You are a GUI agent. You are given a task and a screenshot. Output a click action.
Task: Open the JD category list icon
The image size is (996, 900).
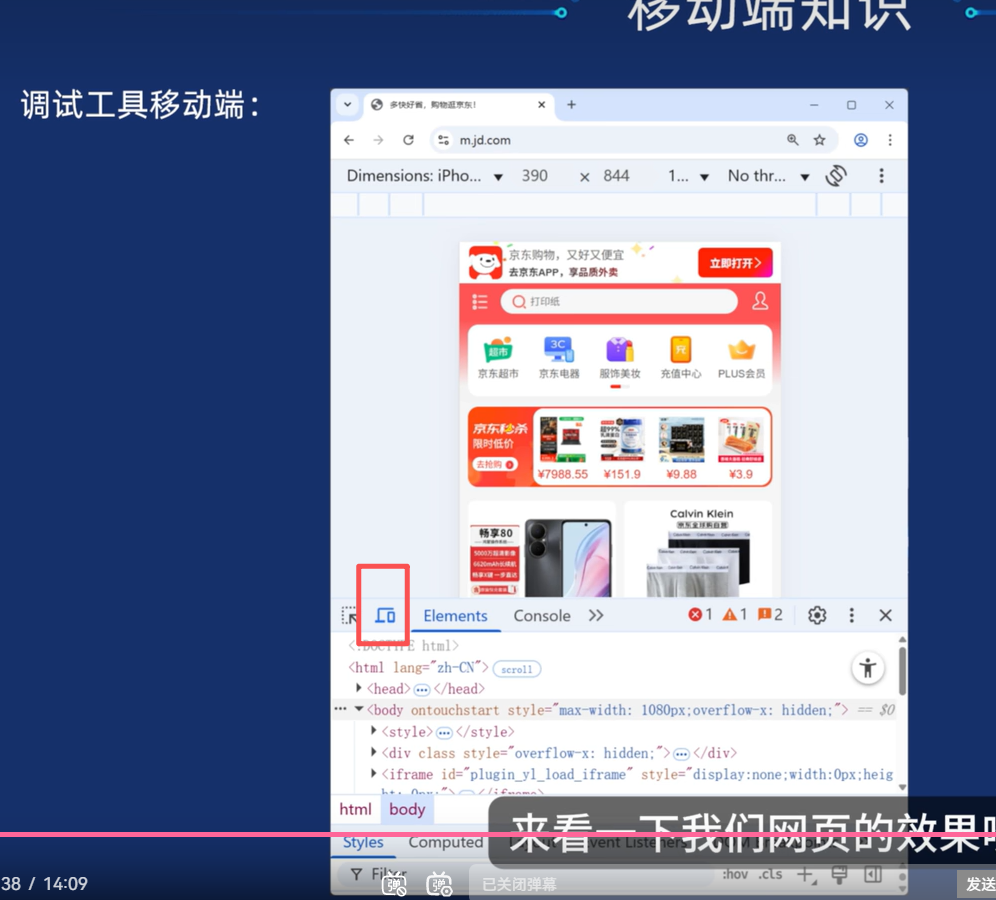pos(480,302)
